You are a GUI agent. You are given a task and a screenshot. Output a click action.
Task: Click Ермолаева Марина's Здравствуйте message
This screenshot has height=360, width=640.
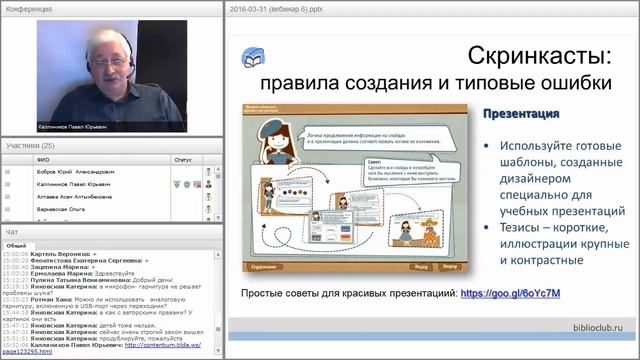point(69,273)
